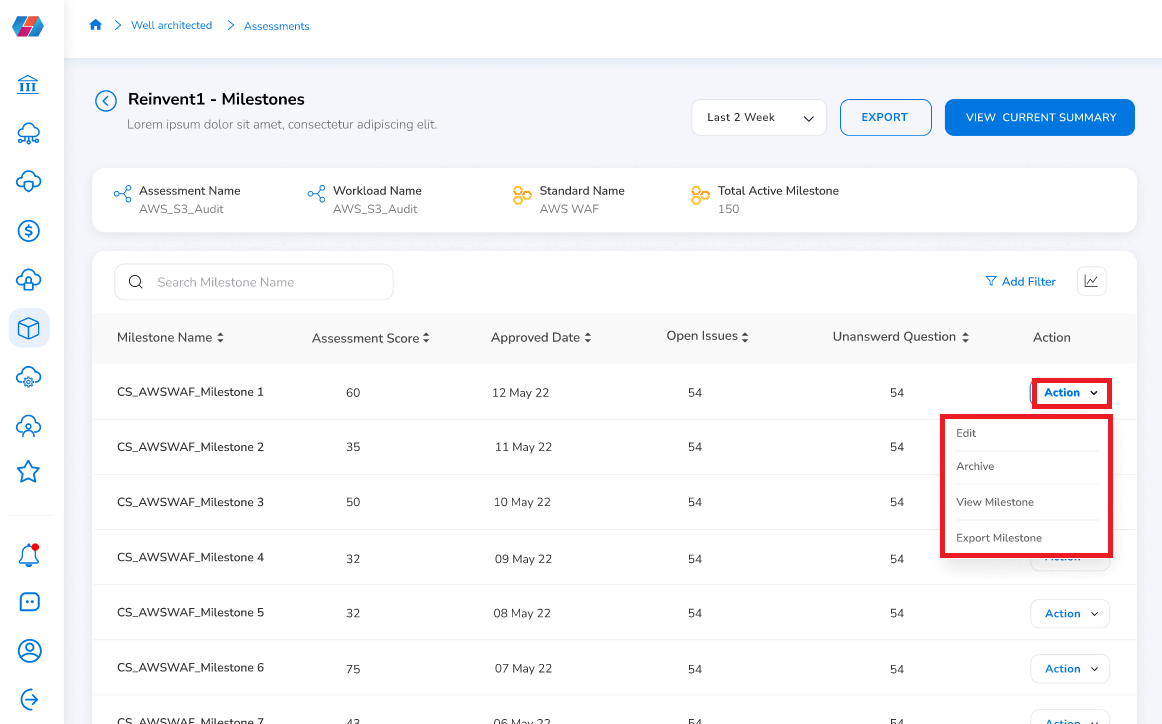Click the 07 May 22 approved date
Image resolution: width=1162 pixels, height=724 pixels.
coord(523,668)
